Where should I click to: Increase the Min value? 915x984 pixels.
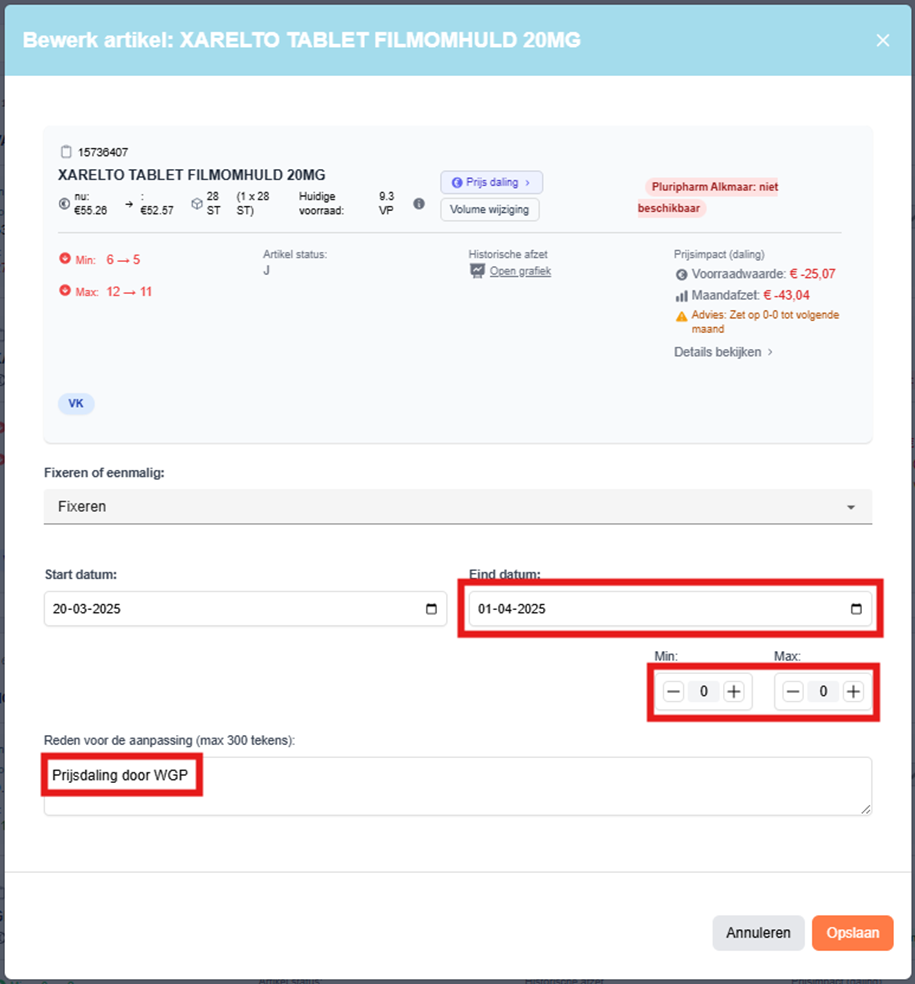click(x=734, y=692)
